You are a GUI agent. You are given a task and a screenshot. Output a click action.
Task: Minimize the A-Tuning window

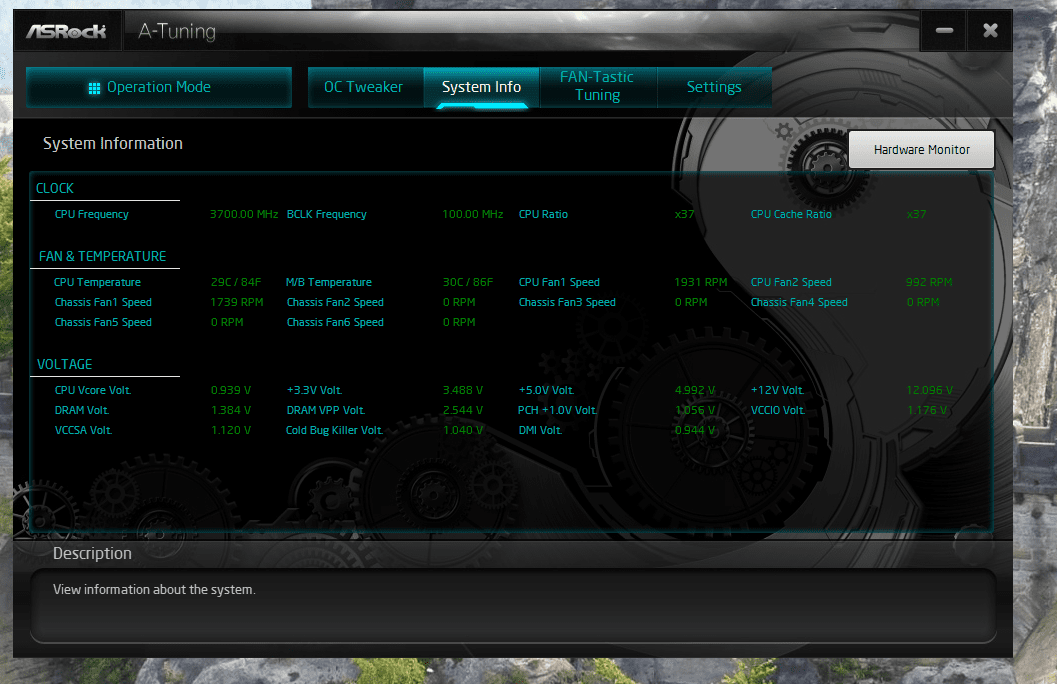[x=944, y=30]
